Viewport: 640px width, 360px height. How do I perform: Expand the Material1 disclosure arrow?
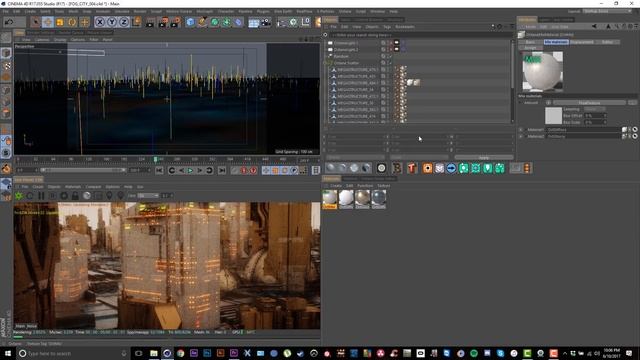point(521,129)
